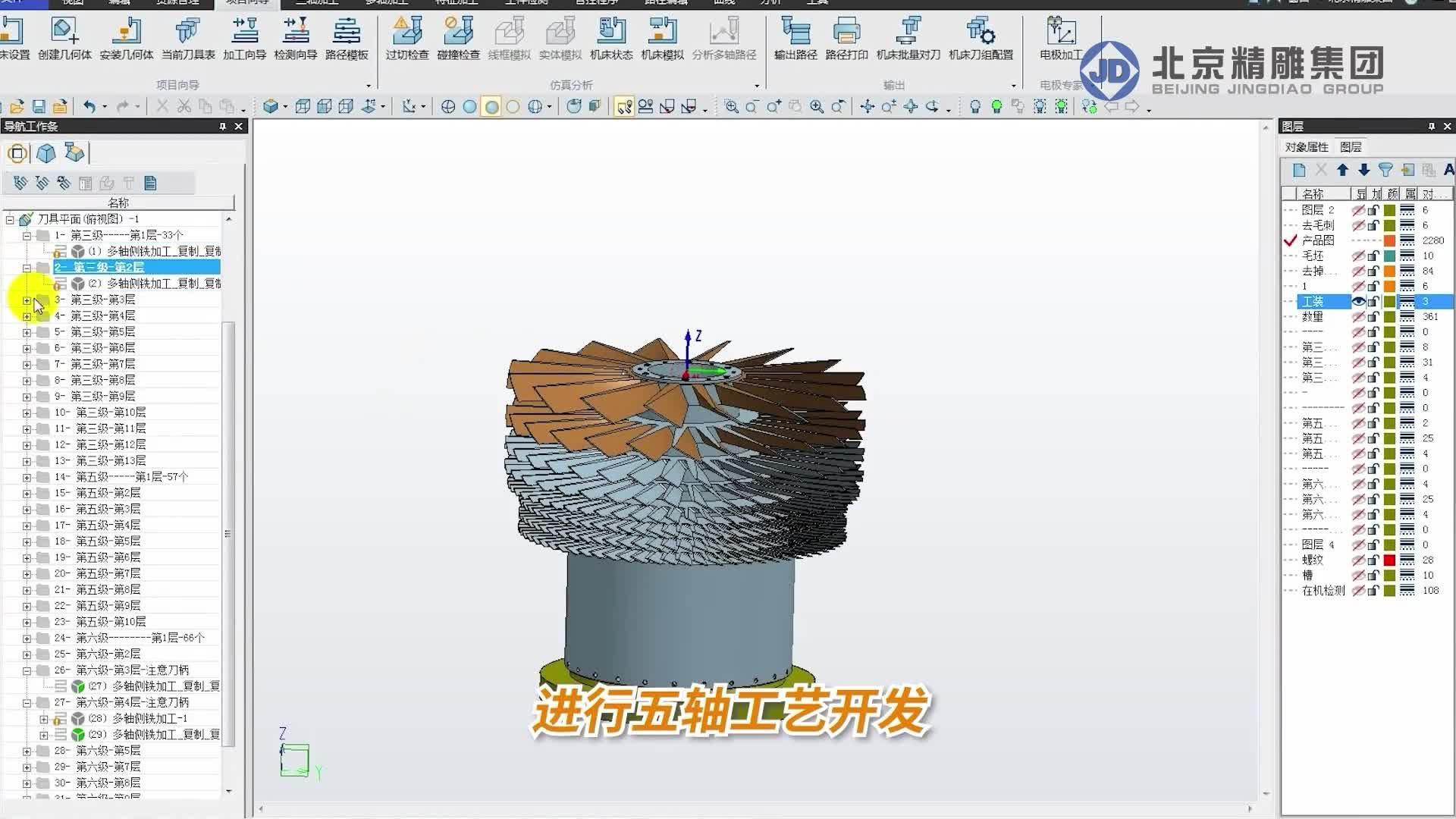Click the 分析多轴路径 multi-axis path analysis icon
Viewport: 1456px width, 819px height.
tap(724, 38)
